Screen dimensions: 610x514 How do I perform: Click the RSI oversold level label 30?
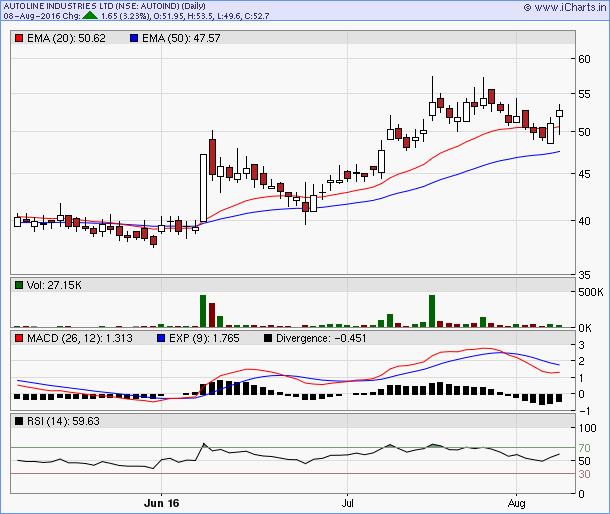click(x=584, y=474)
